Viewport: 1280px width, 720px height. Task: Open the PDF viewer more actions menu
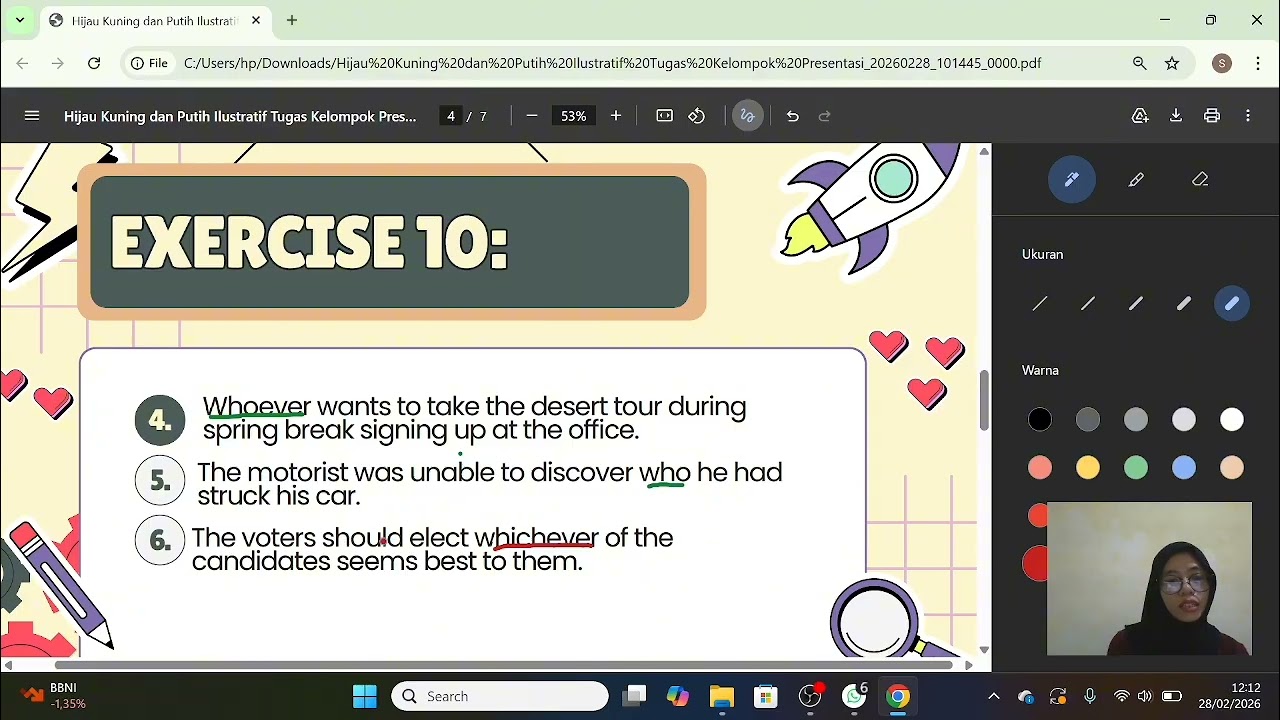(x=1248, y=116)
